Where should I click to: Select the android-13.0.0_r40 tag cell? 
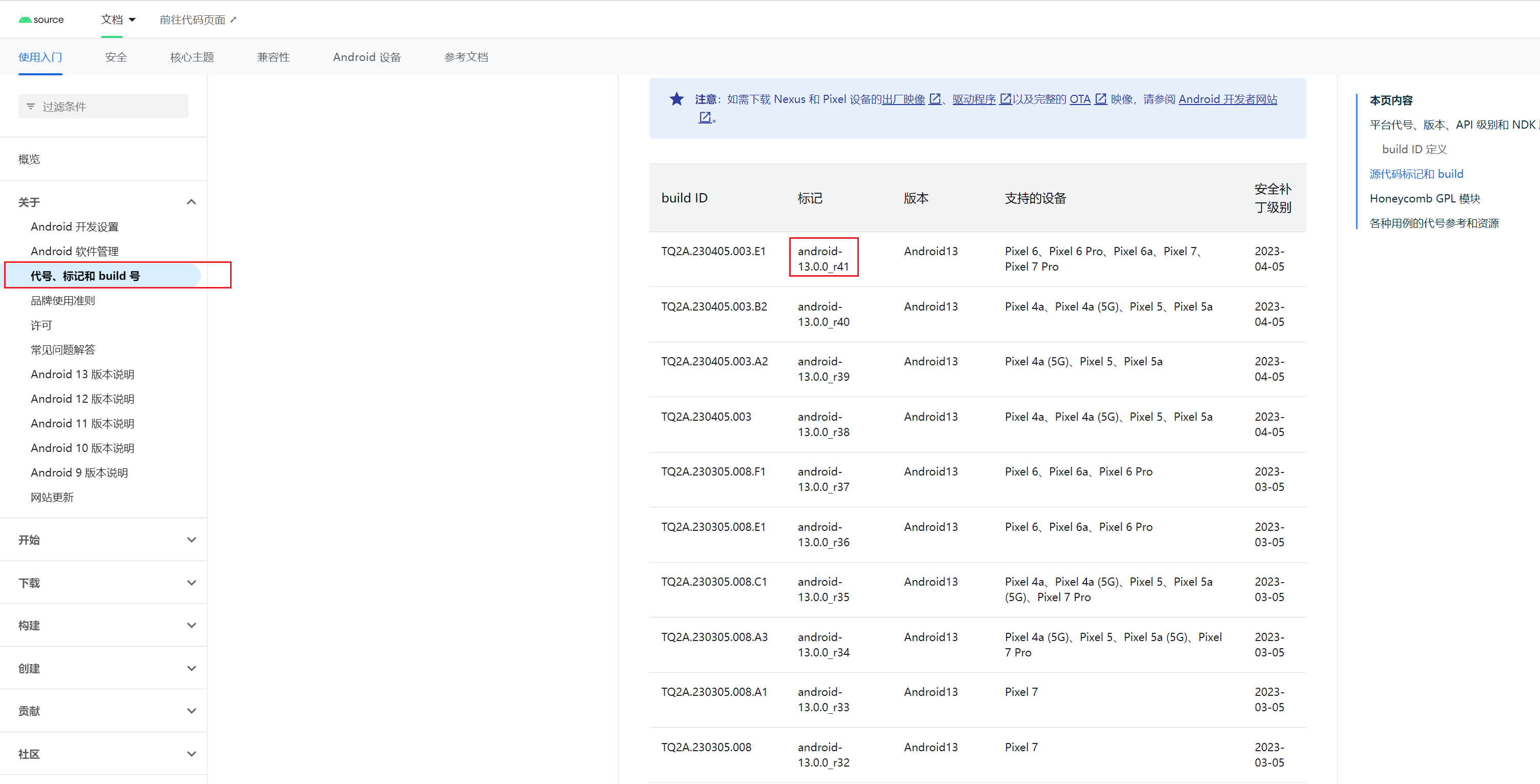coord(823,314)
